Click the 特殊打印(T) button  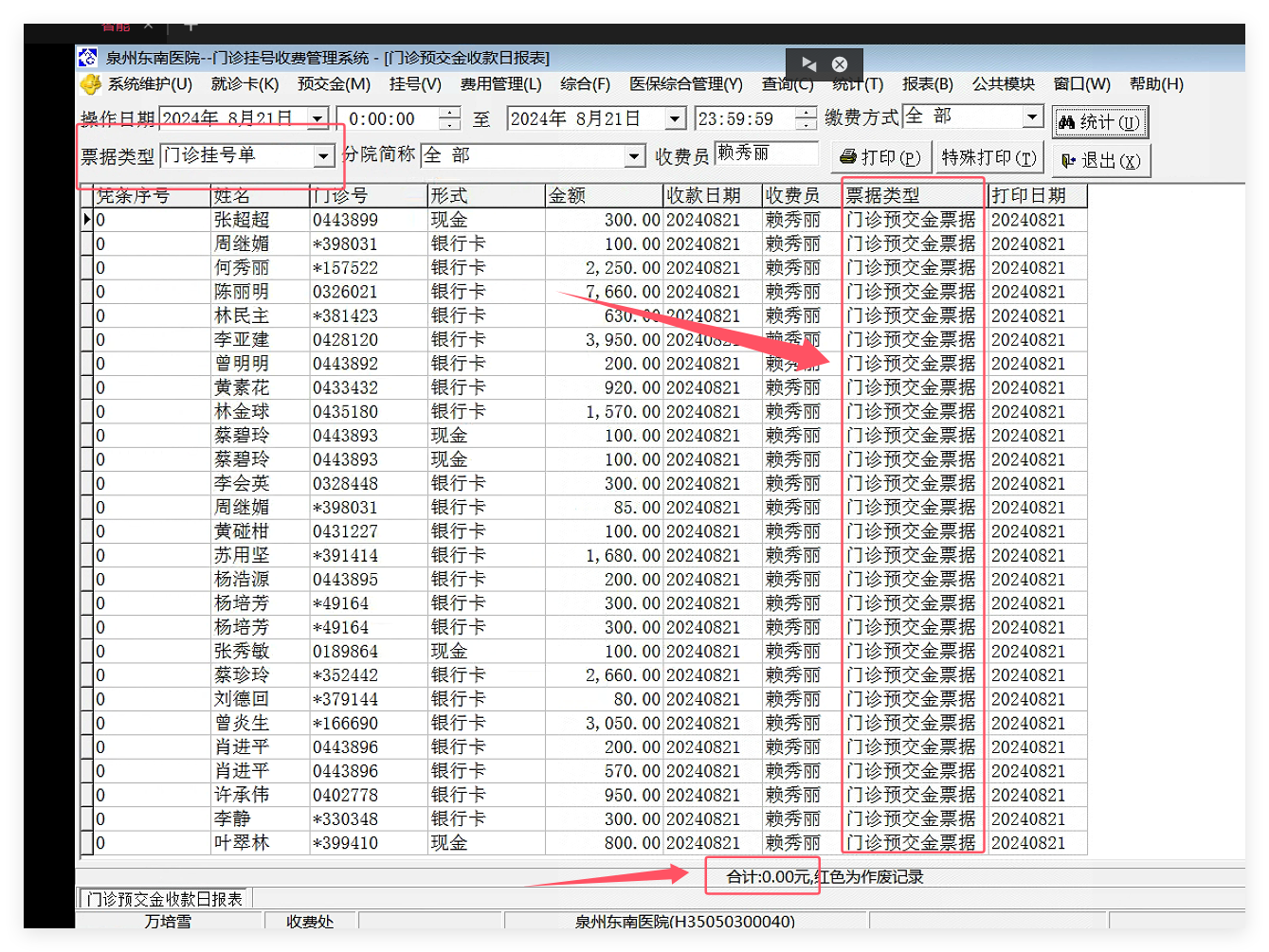[x=988, y=157]
